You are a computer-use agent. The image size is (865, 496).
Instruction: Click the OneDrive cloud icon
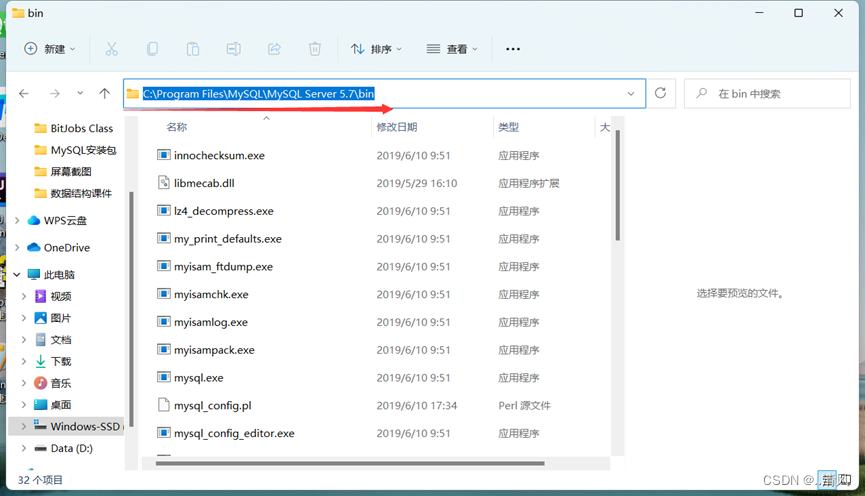[34, 247]
